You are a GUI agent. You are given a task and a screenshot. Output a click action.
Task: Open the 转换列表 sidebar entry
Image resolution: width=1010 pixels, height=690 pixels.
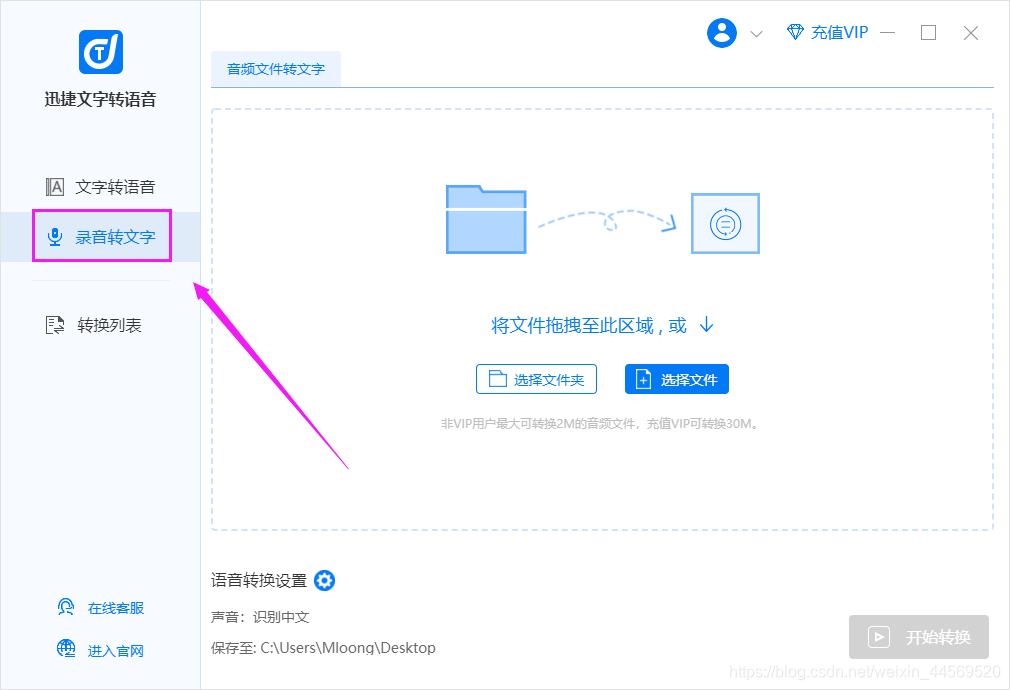pyautogui.click(x=93, y=325)
